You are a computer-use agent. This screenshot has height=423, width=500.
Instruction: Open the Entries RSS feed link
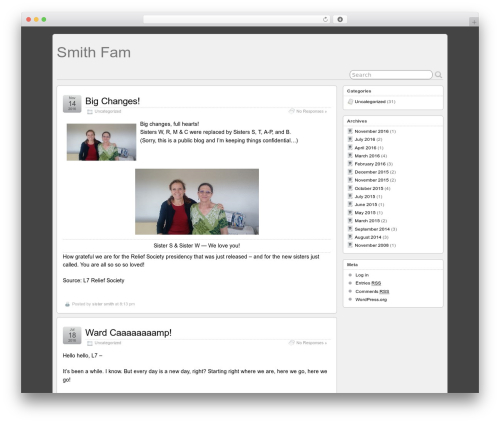click(368, 283)
